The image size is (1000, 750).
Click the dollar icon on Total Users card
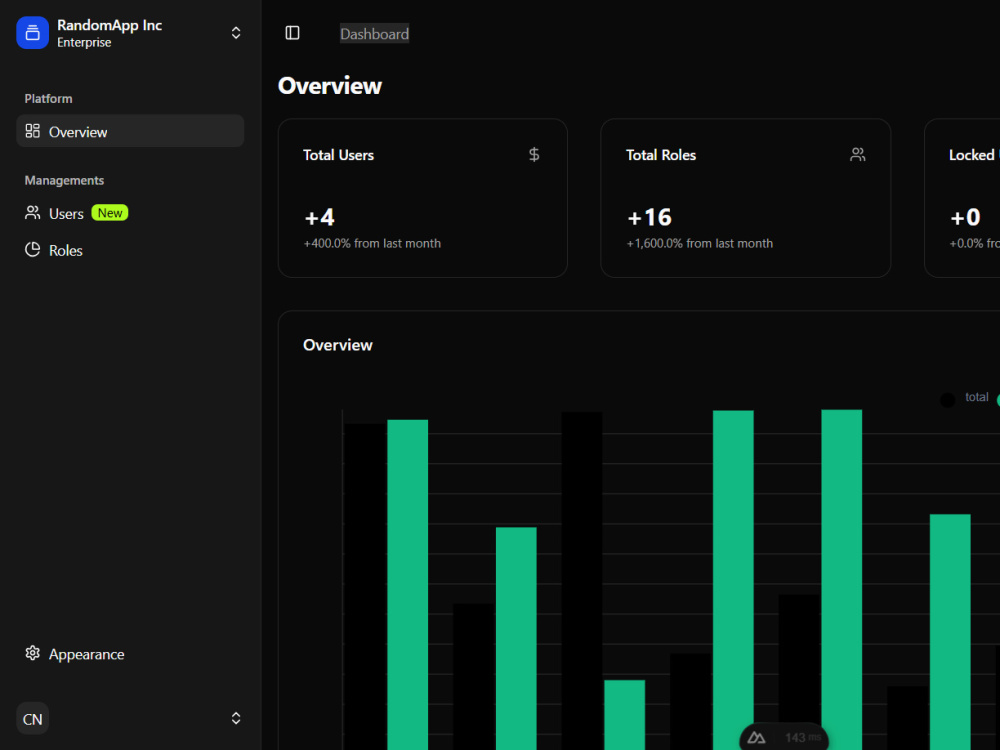tap(534, 154)
